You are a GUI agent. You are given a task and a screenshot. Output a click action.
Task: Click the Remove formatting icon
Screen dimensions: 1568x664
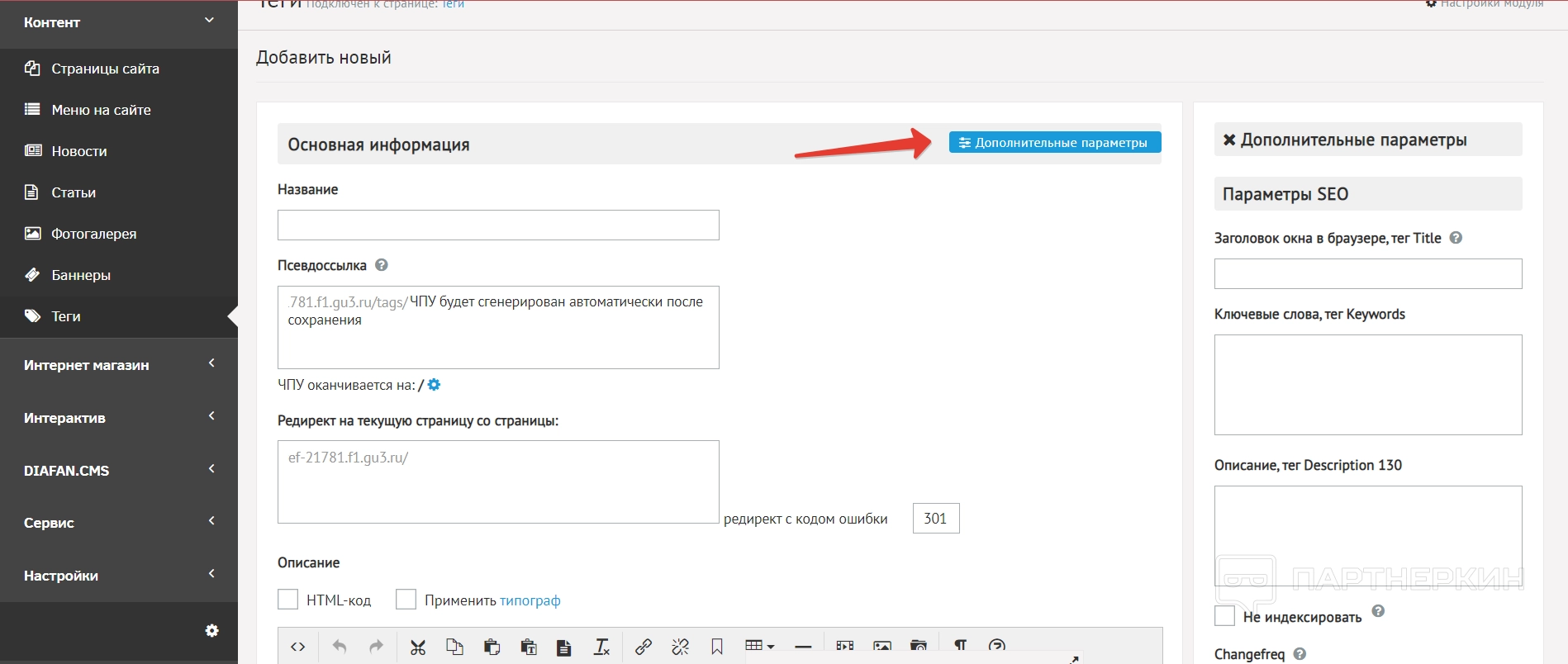point(601,647)
